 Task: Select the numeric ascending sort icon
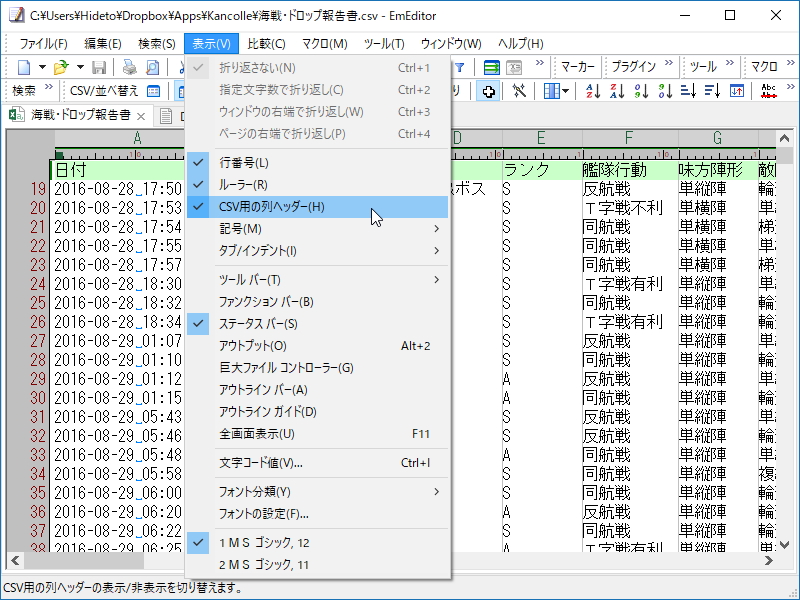click(x=643, y=89)
